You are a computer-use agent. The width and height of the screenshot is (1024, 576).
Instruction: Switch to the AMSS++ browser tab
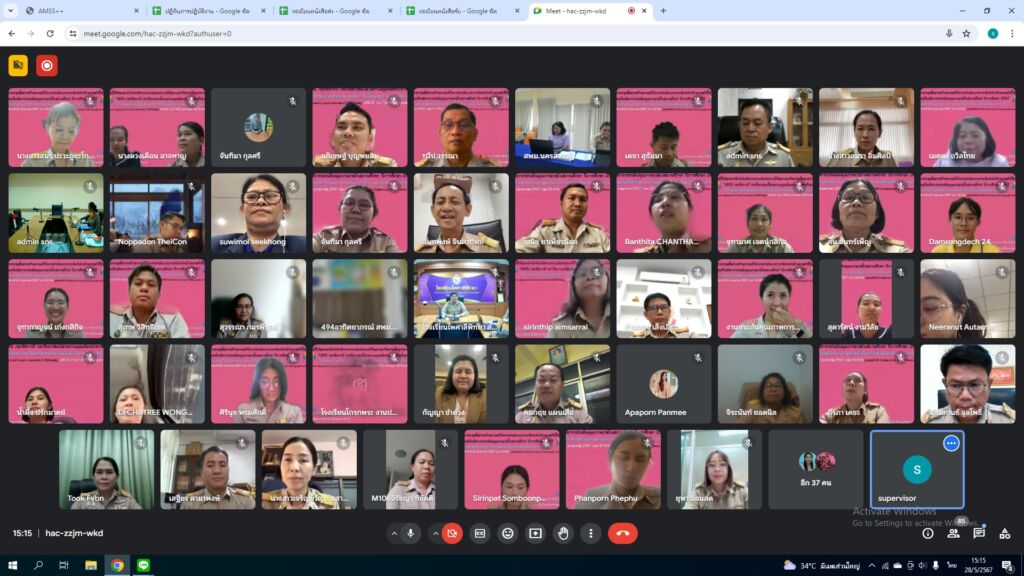[75, 11]
